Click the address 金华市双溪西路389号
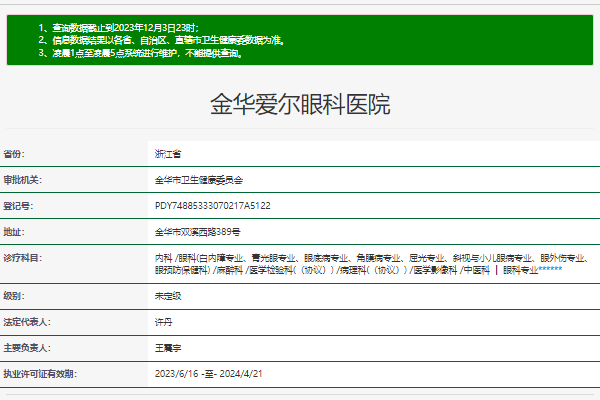 [x=197, y=232]
